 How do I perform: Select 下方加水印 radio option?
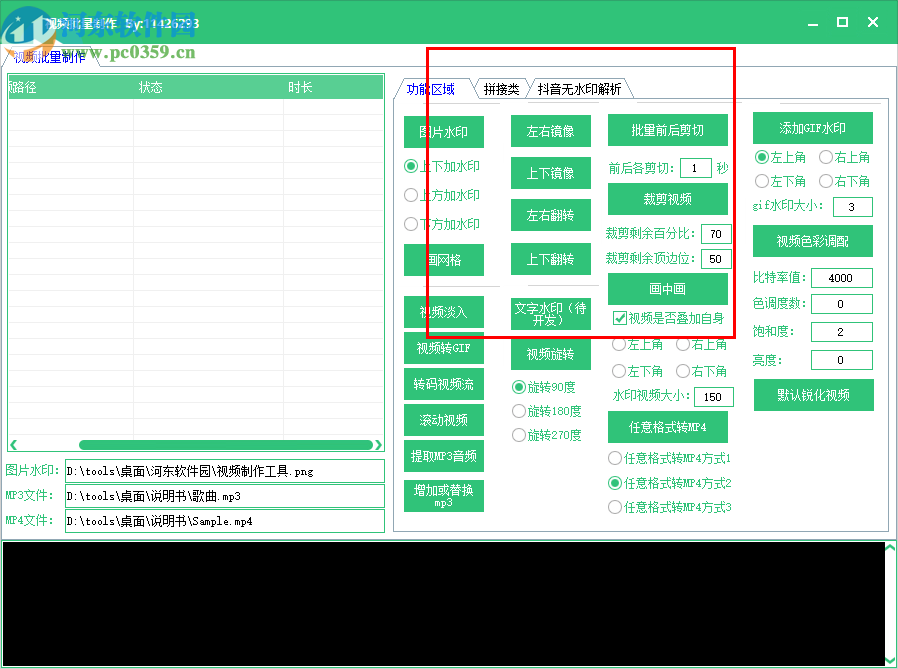pos(442,224)
